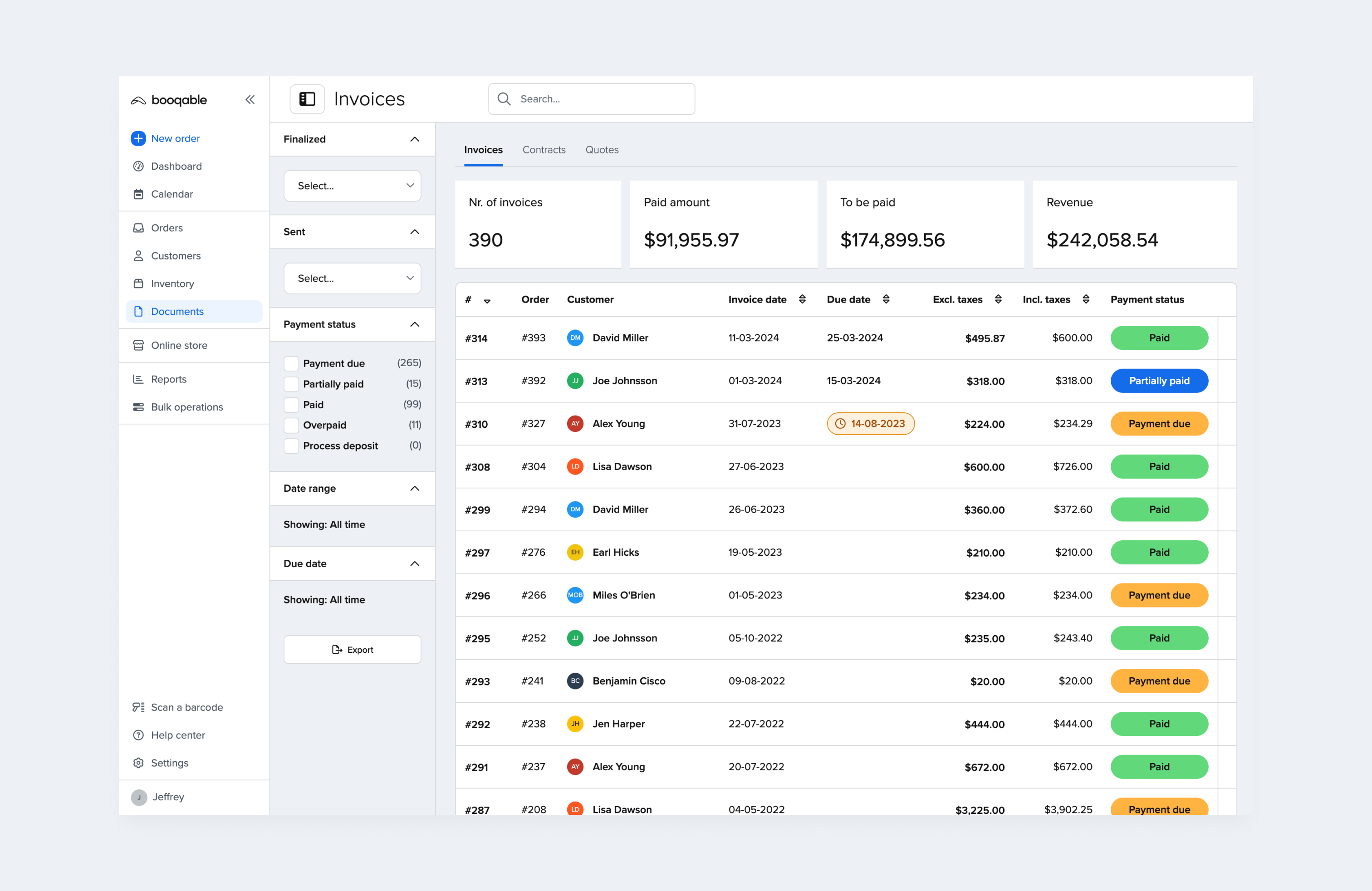Image resolution: width=1372 pixels, height=891 pixels.
Task: Check the Partially paid filter
Action: (x=291, y=384)
